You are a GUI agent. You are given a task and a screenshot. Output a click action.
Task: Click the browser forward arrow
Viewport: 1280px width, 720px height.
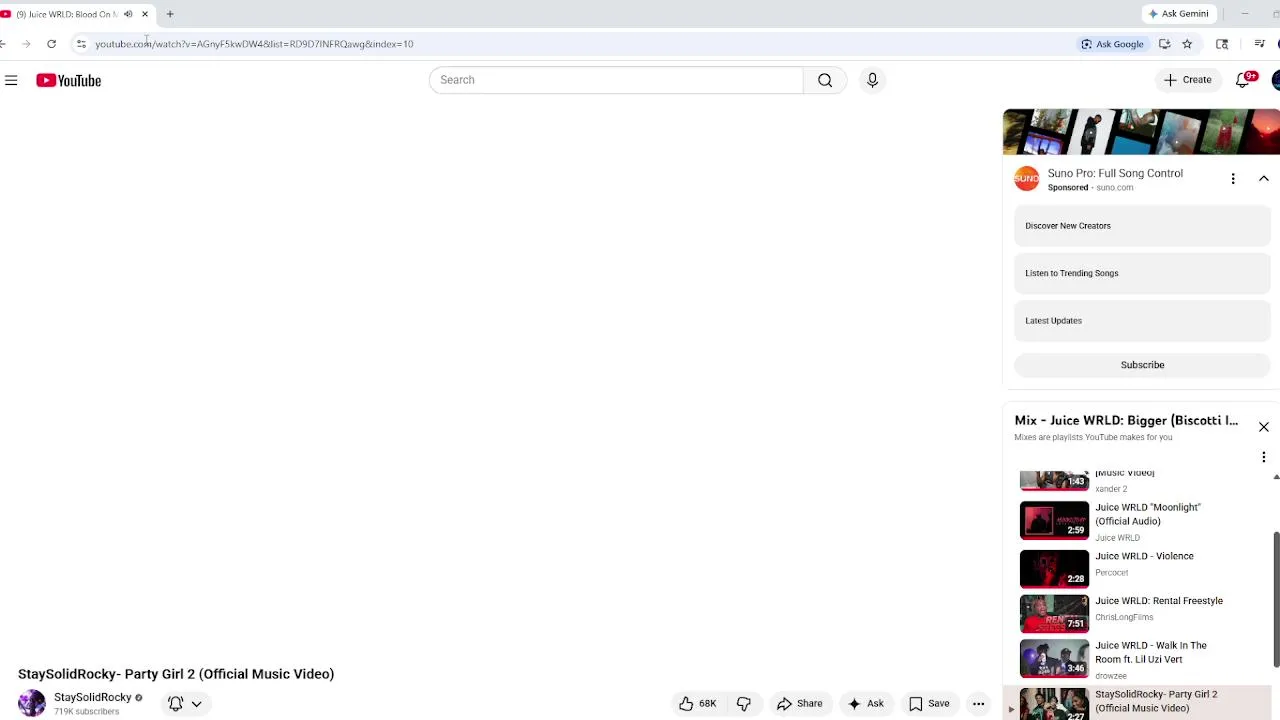click(x=26, y=44)
